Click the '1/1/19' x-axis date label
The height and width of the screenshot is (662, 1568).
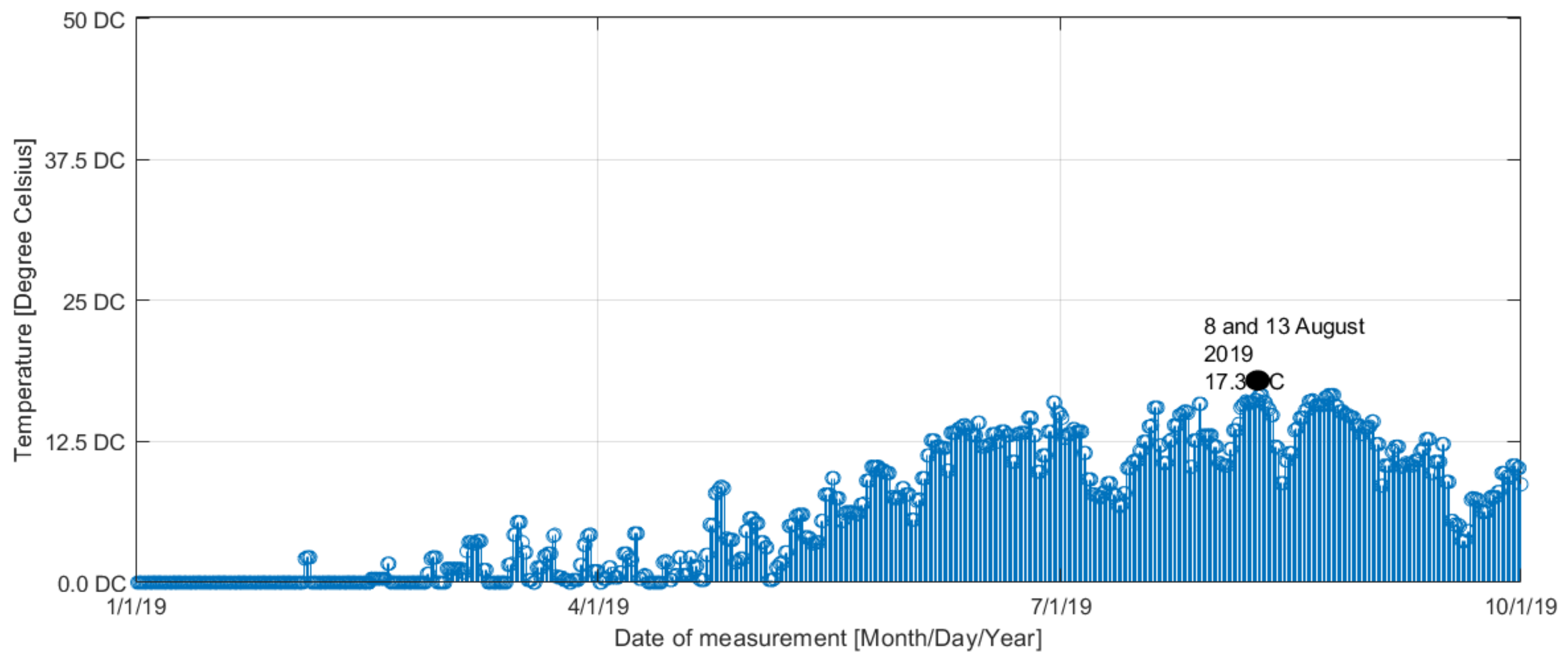coord(136,607)
